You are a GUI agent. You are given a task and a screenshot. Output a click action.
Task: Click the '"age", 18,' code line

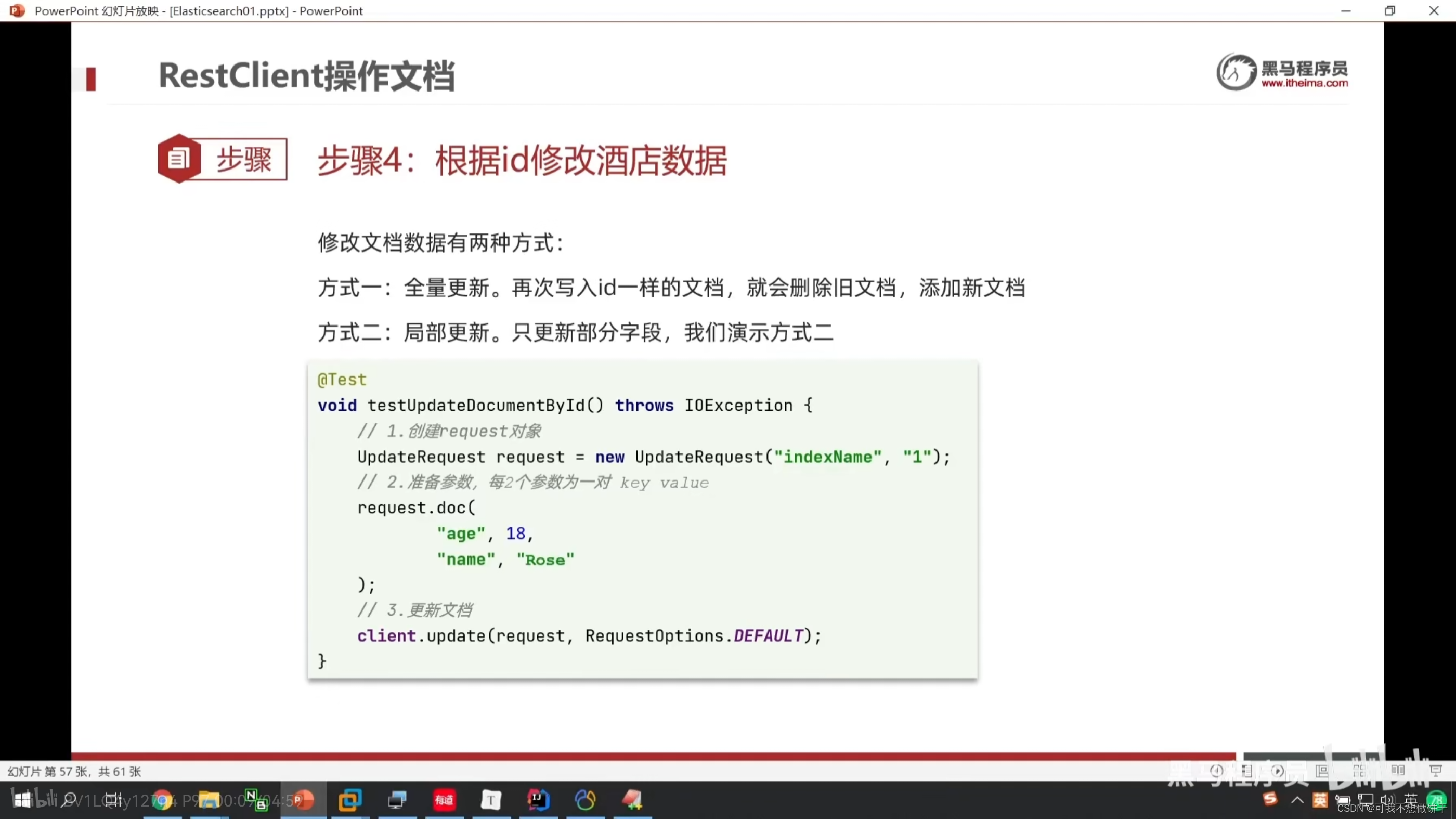pyautogui.click(x=485, y=534)
